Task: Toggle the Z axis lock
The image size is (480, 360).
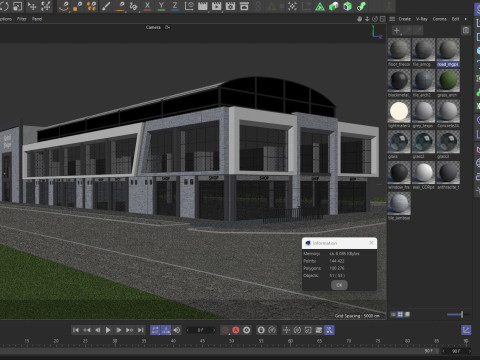Action: tap(175, 6)
